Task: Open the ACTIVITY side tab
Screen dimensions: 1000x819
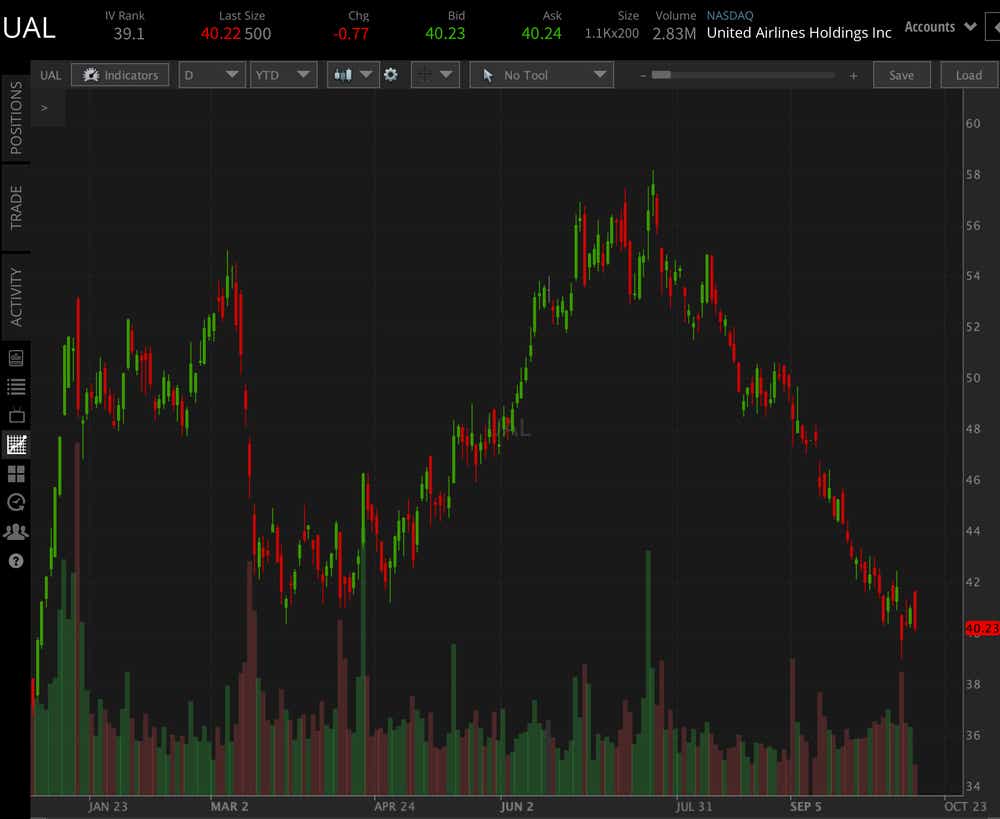Action: point(16,297)
